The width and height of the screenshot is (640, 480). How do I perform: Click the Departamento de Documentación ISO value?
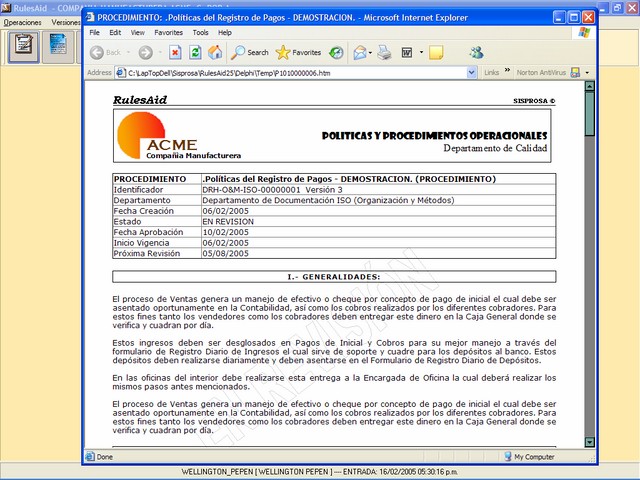[328, 200]
